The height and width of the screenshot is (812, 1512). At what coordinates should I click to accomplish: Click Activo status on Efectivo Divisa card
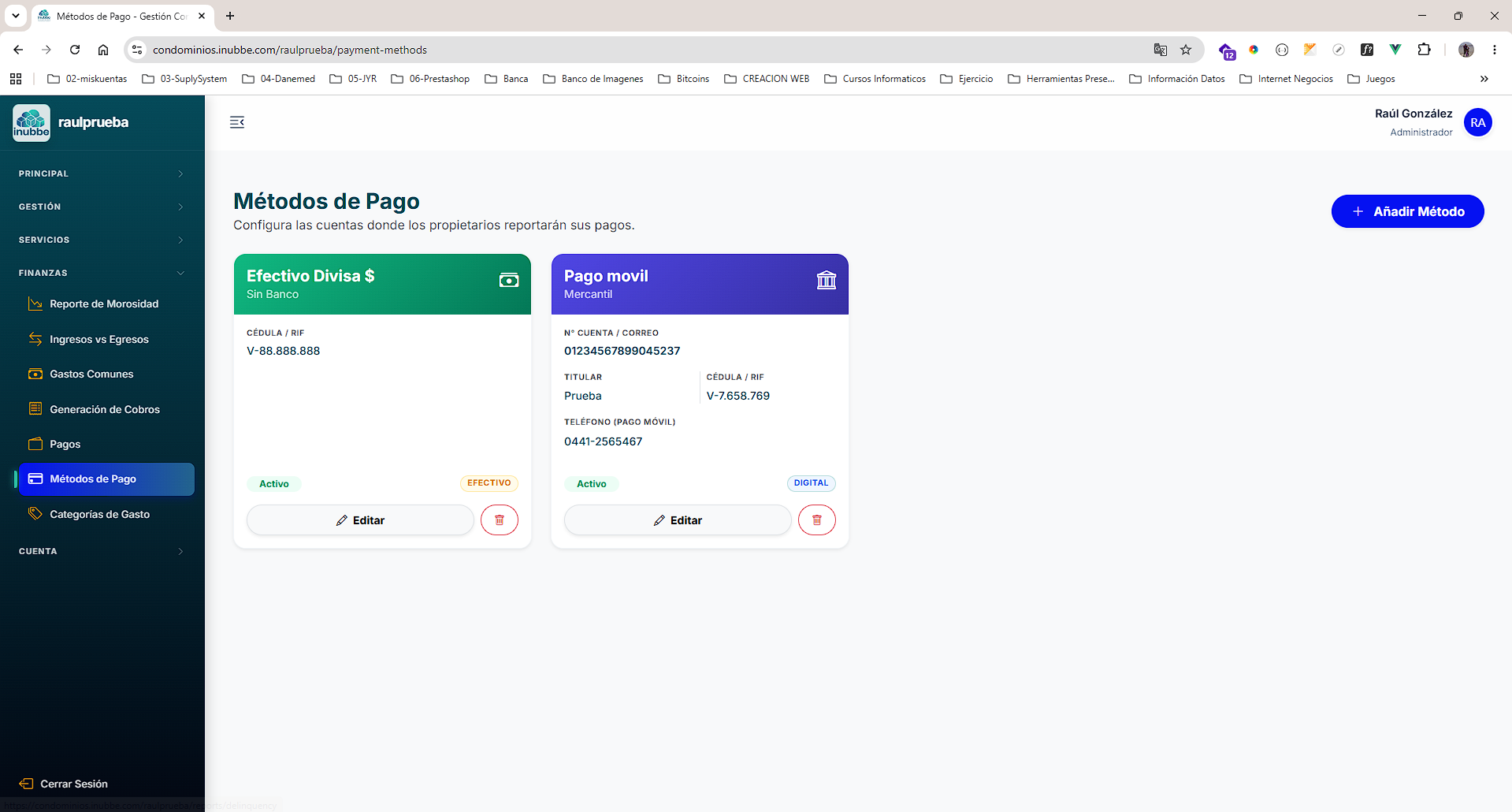pos(274,484)
